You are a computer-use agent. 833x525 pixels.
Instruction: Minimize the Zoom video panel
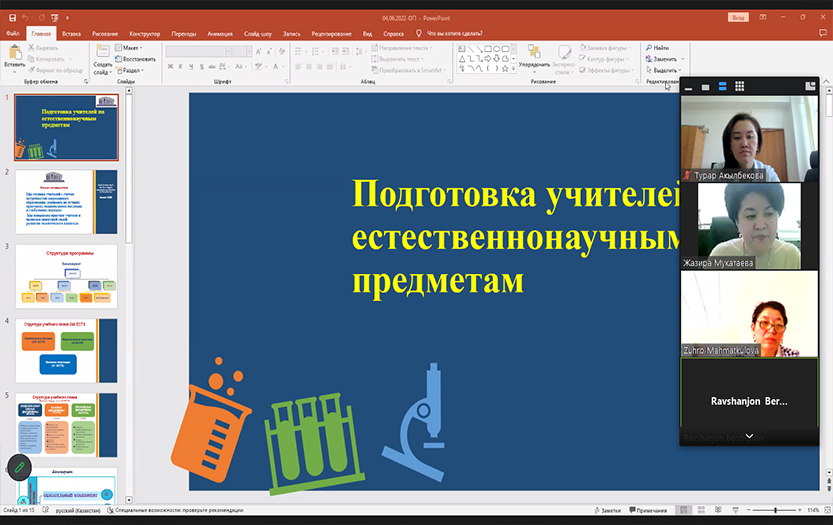coord(688,87)
